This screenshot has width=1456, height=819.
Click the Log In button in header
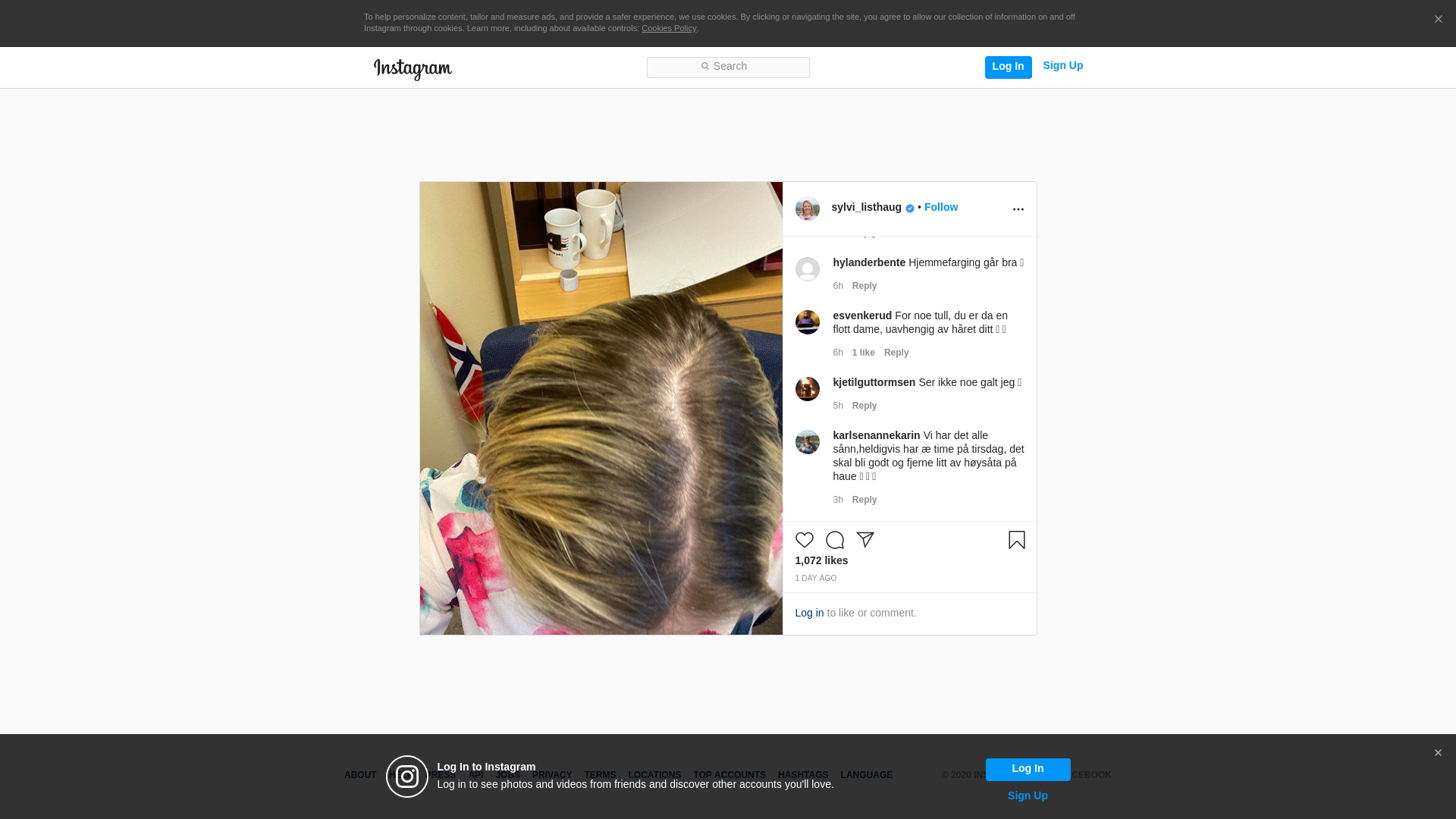click(x=1008, y=67)
